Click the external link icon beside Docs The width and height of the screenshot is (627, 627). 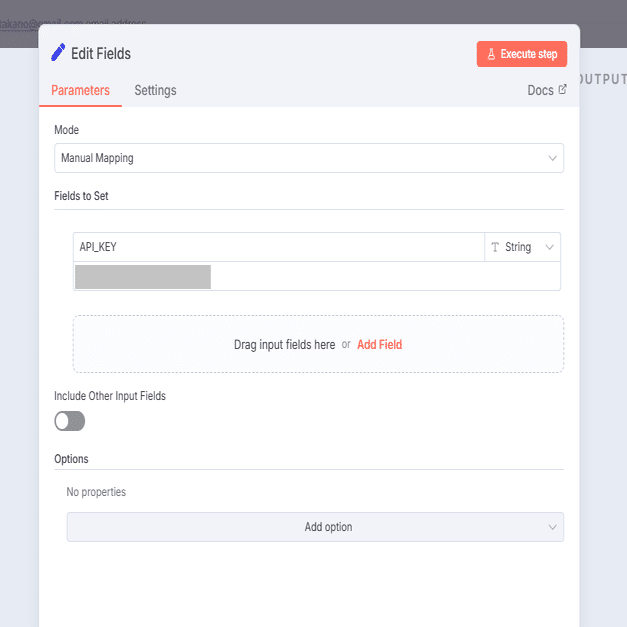tap(562, 90)
